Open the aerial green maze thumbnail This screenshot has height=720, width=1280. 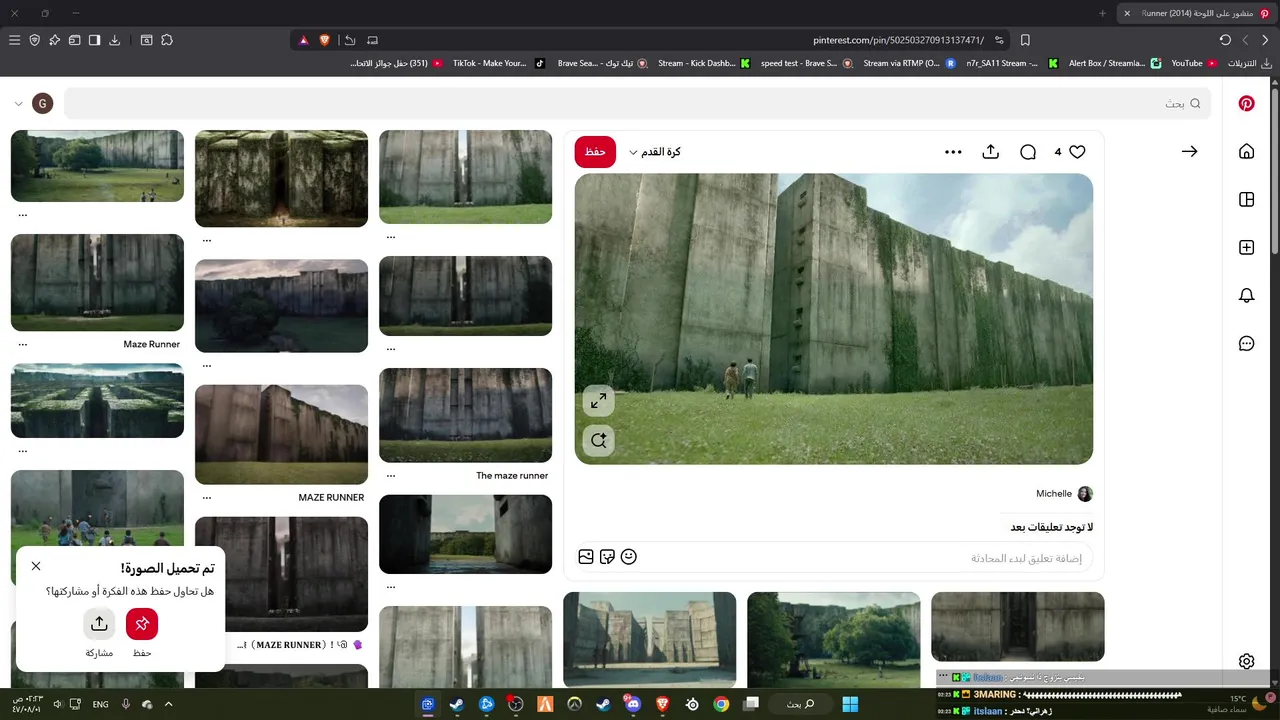point(97,401)
